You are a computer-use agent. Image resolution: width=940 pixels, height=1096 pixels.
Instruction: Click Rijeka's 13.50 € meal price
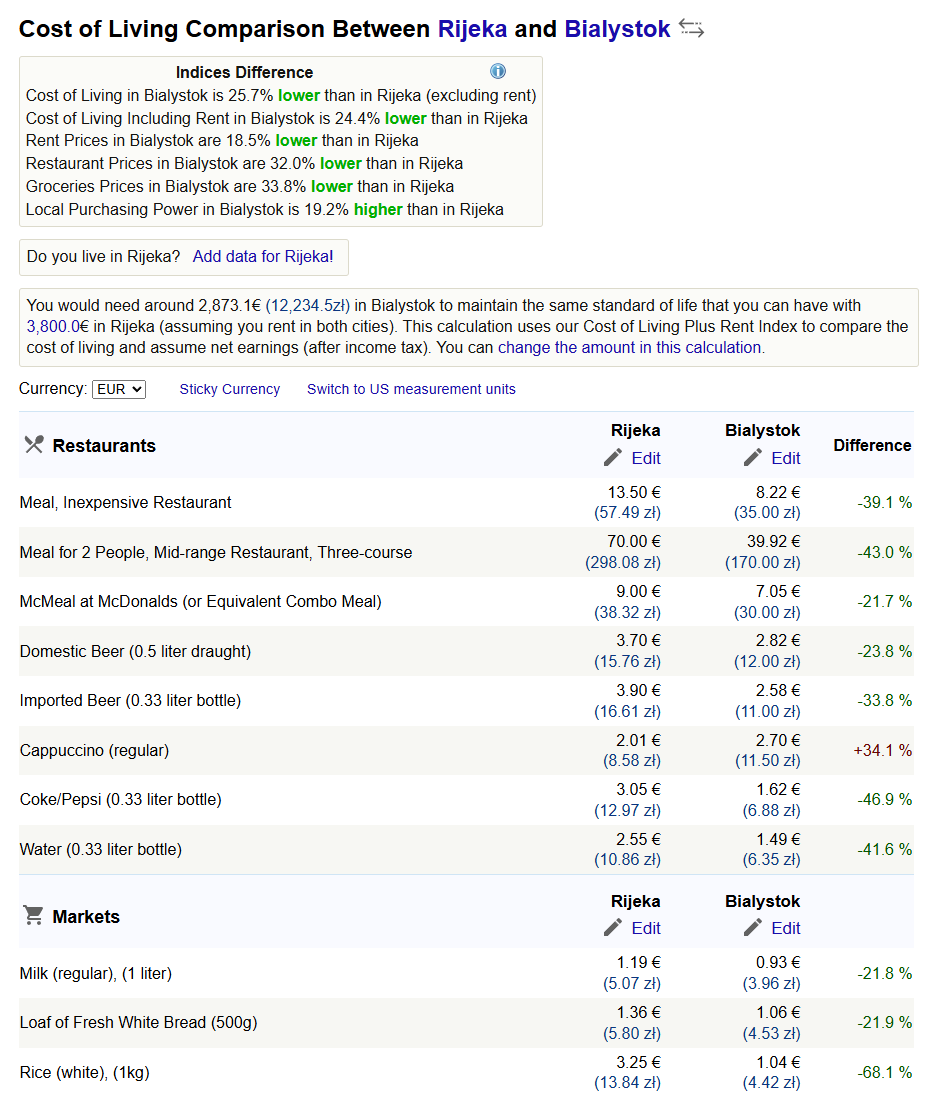[x=634, y=492]
